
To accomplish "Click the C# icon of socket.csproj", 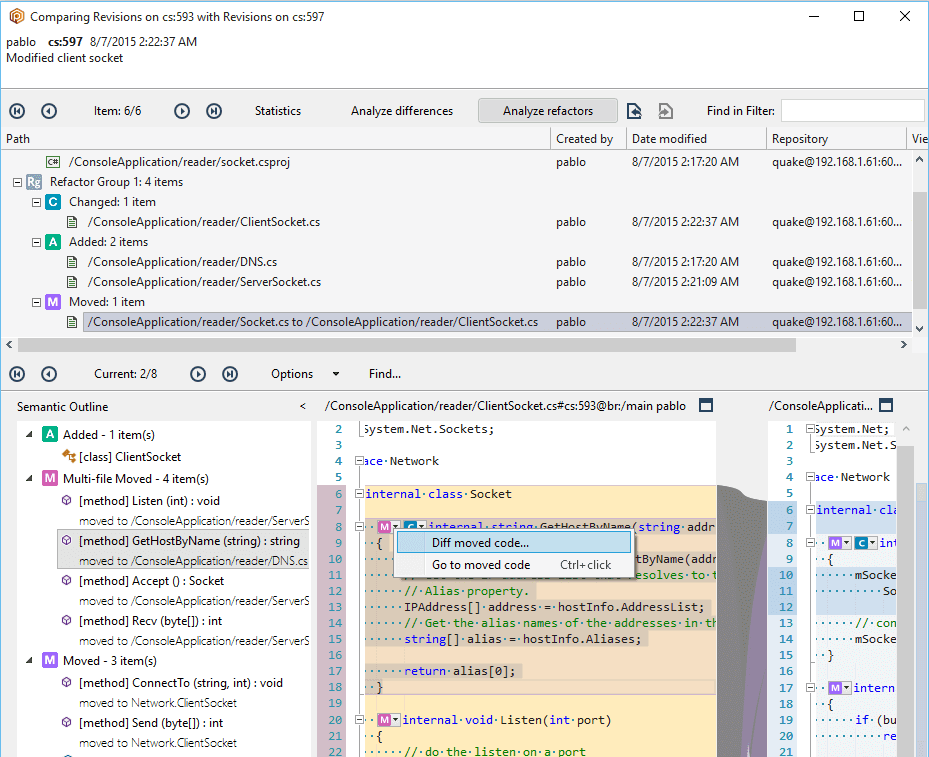I will pos(53,162).
